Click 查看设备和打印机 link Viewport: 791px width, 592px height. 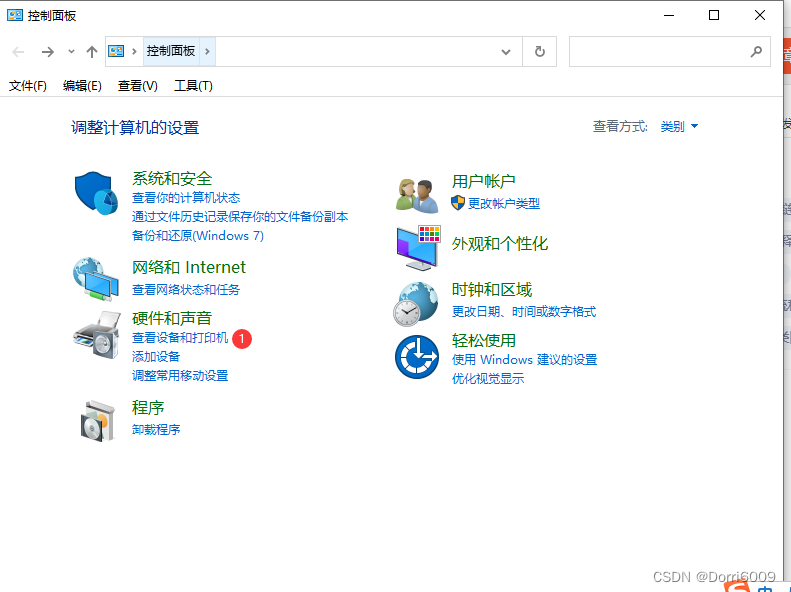pos(180,337)
